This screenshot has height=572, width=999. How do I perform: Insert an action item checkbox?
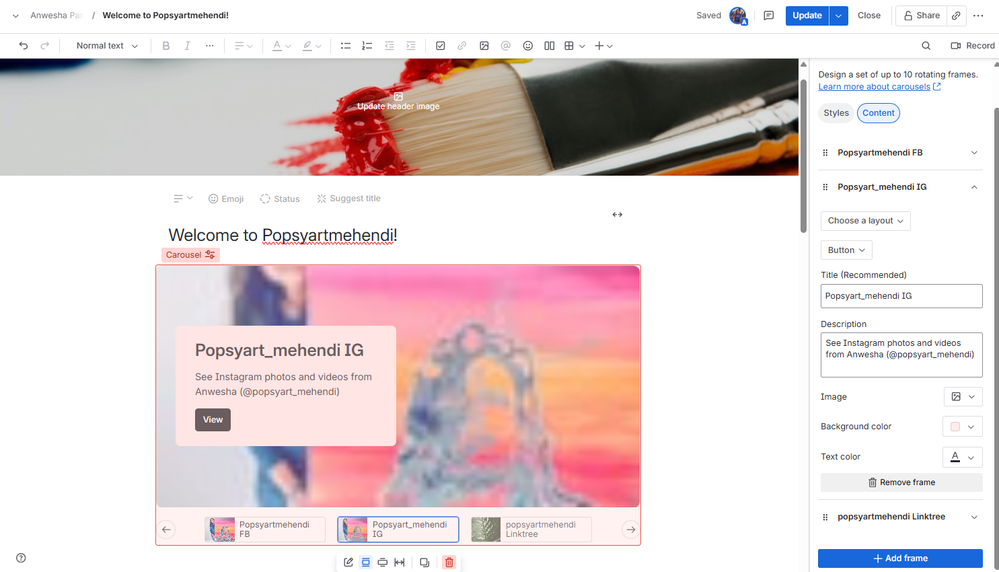[x=440, y=46]
